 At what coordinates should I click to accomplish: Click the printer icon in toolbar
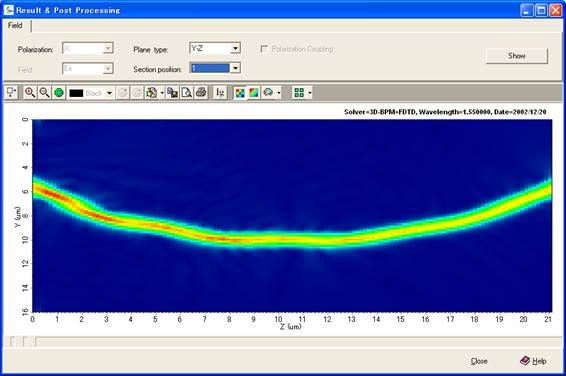pyautogui.click(x=201, y=93)
